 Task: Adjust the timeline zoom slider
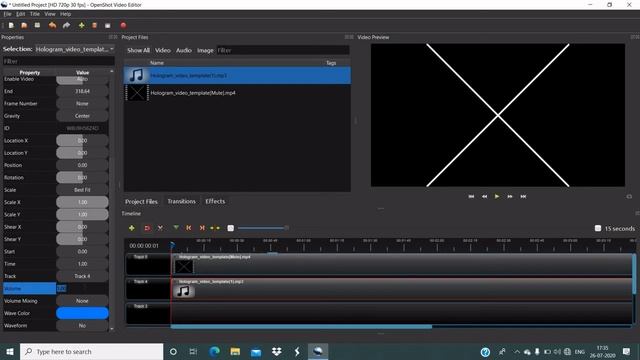pos(263,228)
